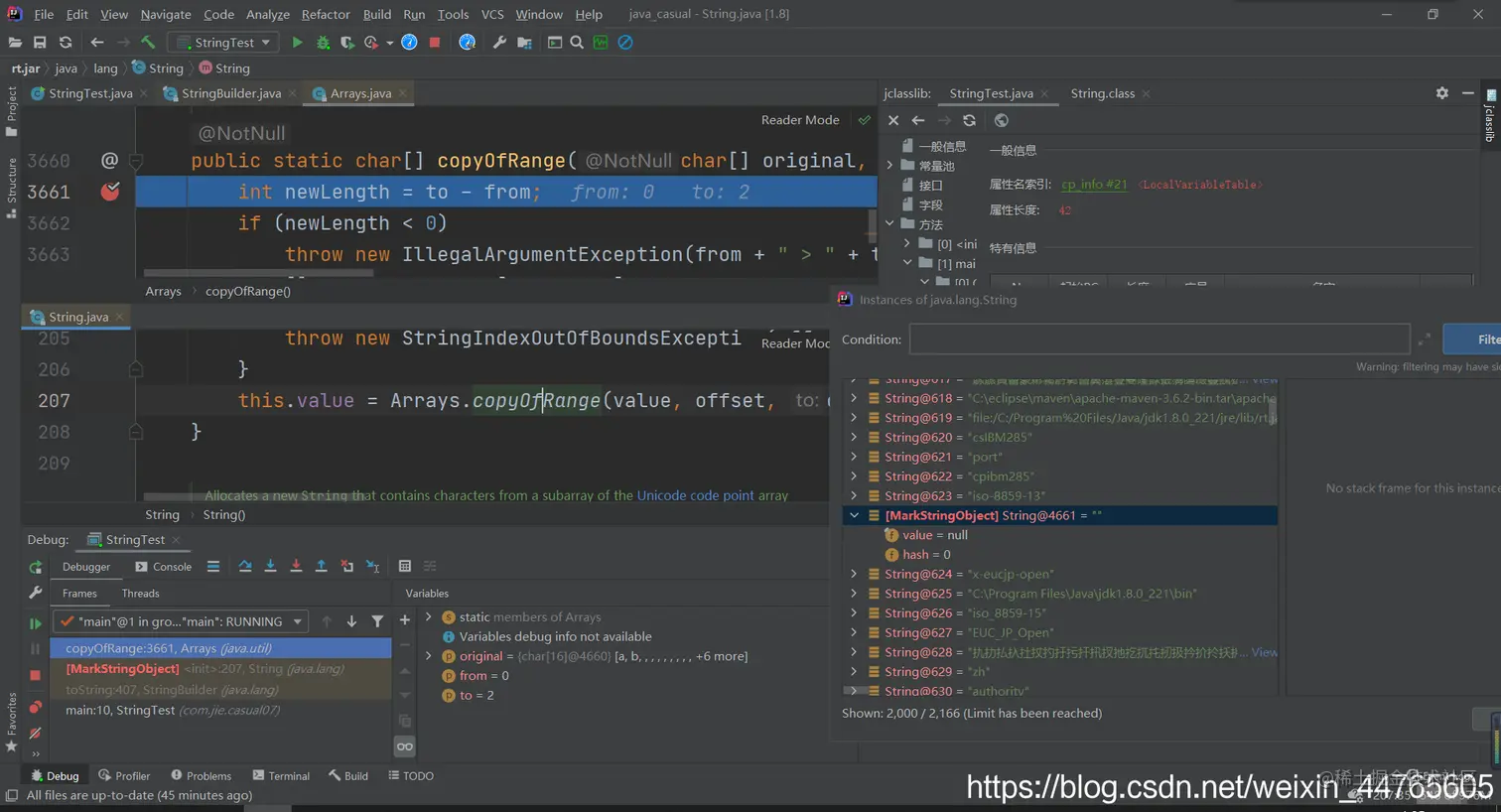Click the breakpoint at line 3661
Viewport: 1501px width, 812px height.
tap(110, 192)
